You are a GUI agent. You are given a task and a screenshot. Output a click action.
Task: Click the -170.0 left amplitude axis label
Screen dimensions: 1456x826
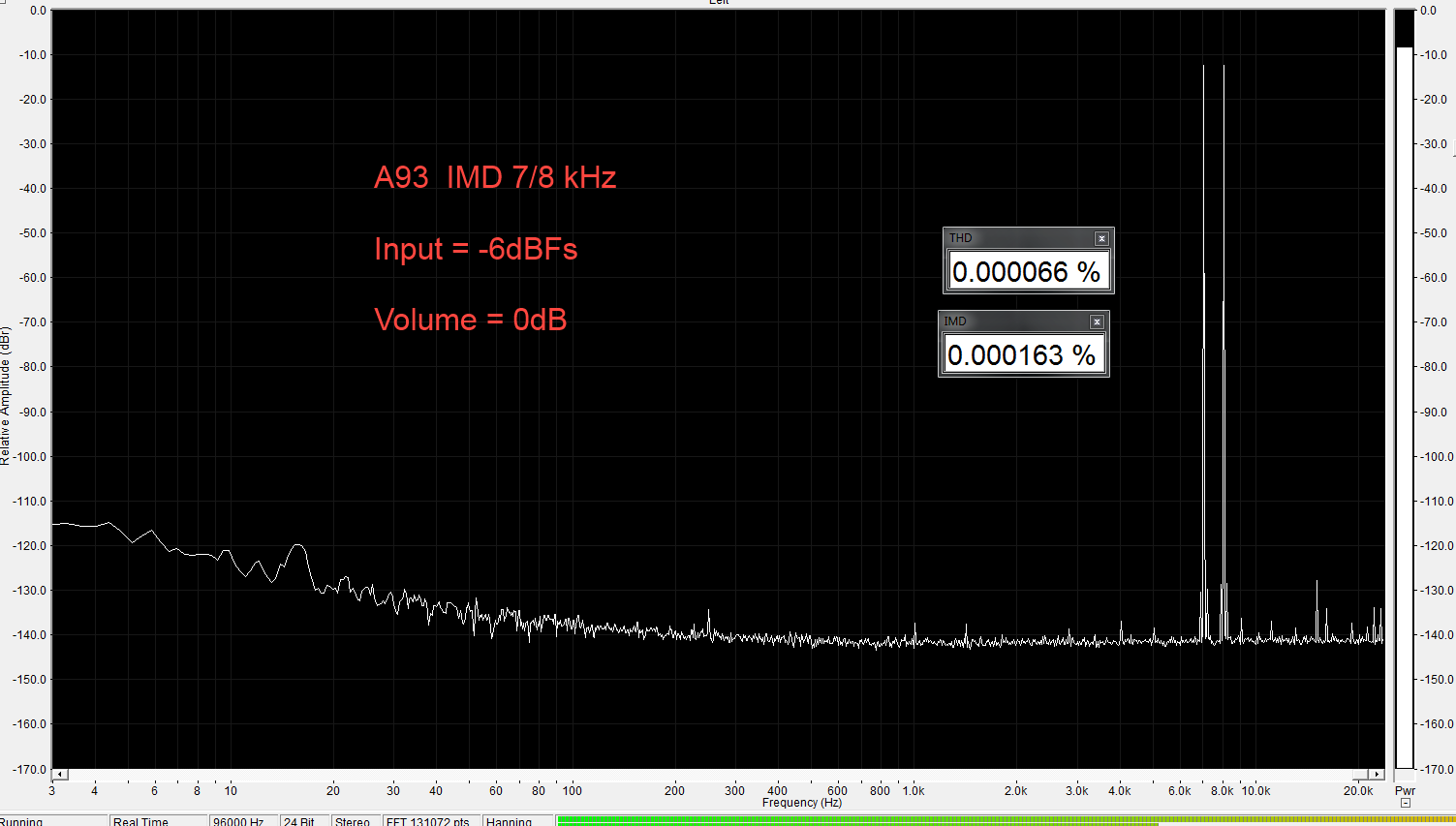[29, 769]
